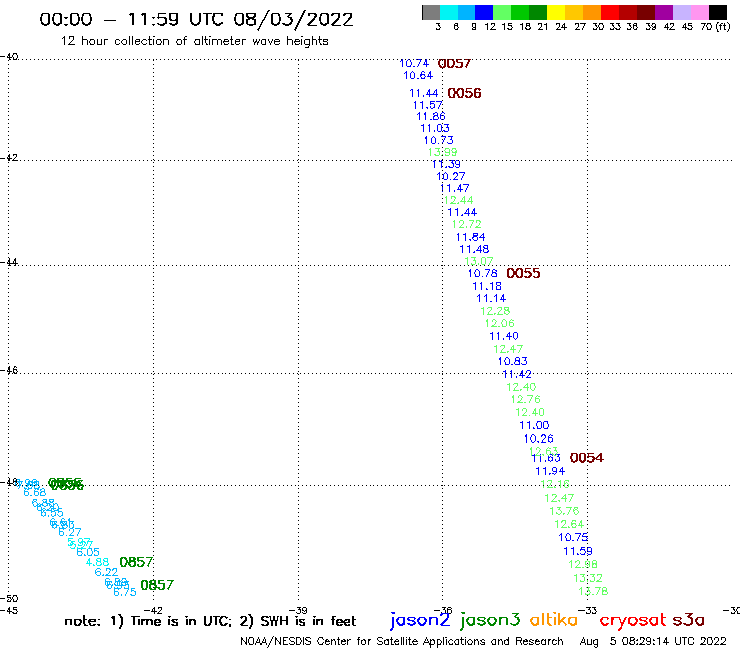Screen dimensions: 740x650
Task: Select wave height value 10.78
Action: (482, 273)
